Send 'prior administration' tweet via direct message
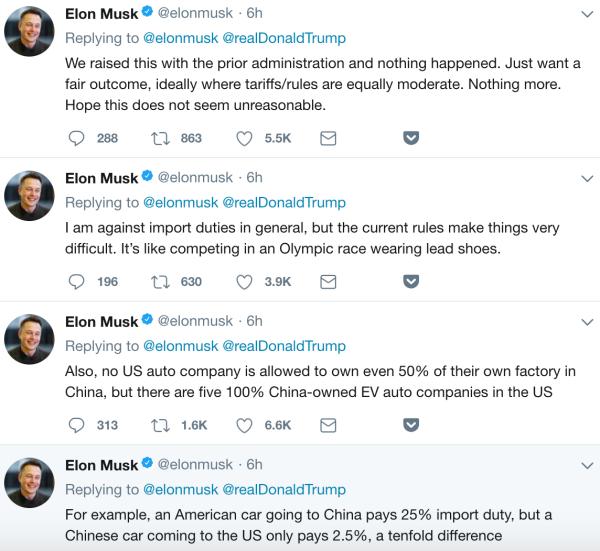 [327, 138]
